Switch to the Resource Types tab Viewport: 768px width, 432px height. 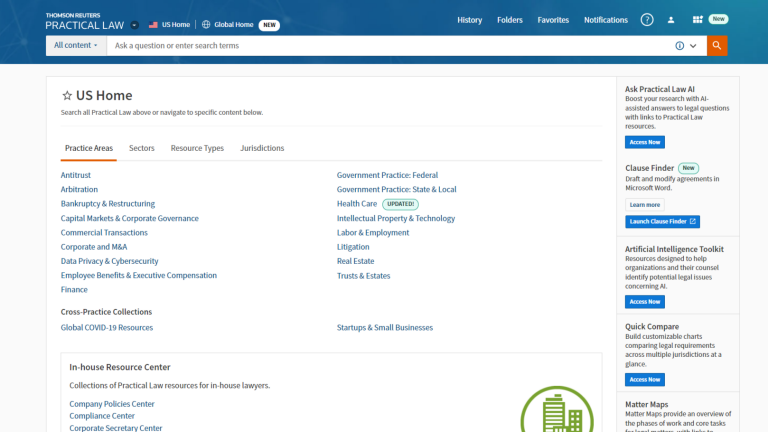(197, 148)
